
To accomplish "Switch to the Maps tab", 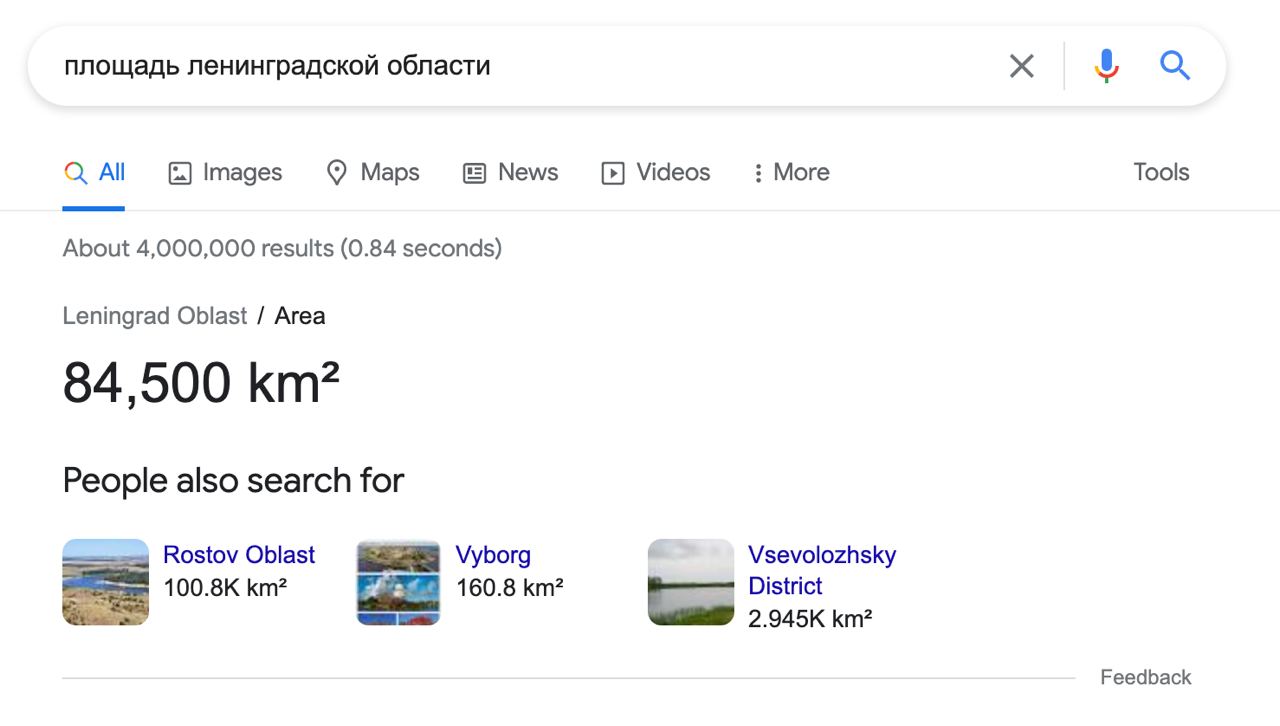I will tap(373, 172).
